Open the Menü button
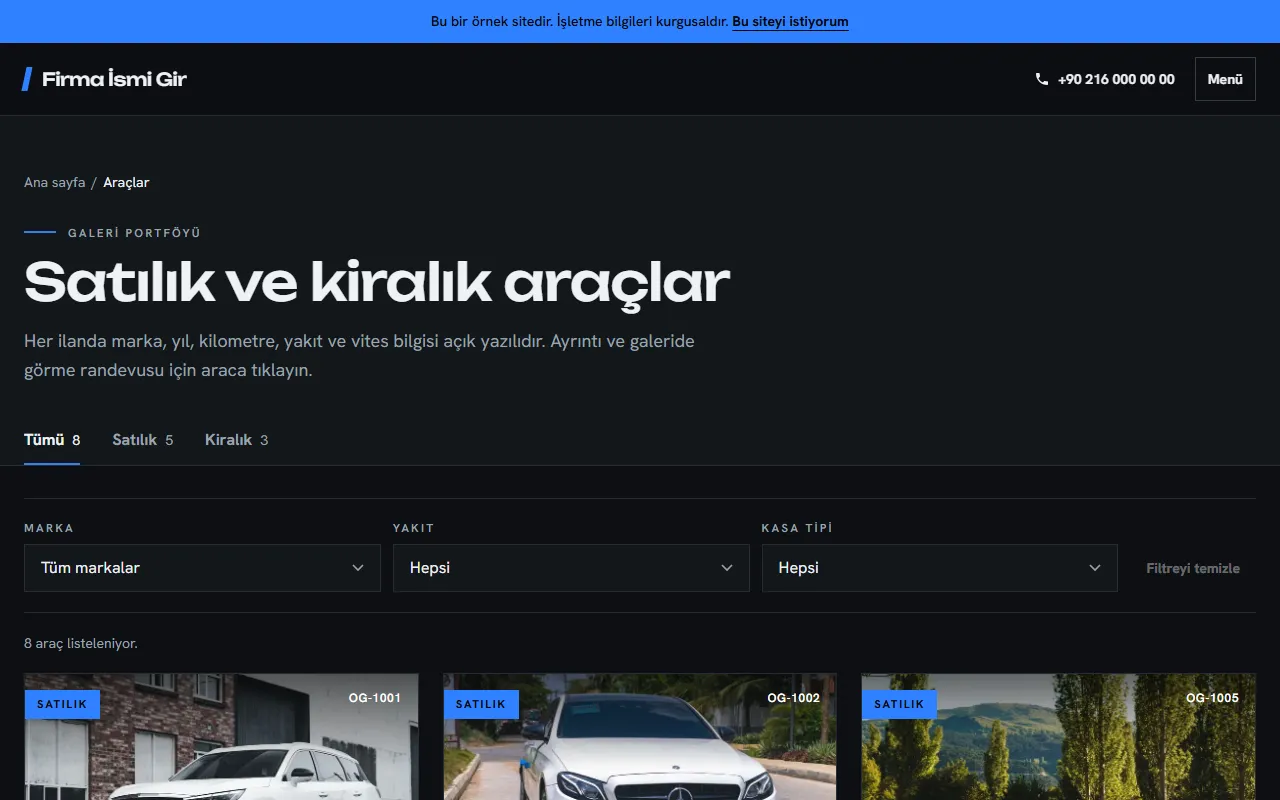Image resolution: width=1280 pixels, height=800 pixels. (x=1225, y=79)
